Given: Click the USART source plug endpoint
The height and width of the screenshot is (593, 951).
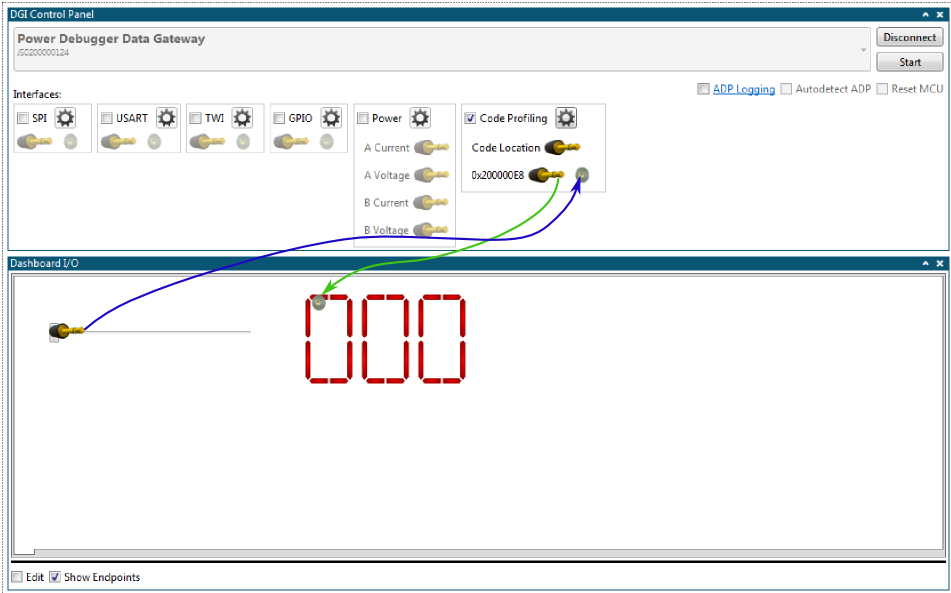Looking at the screenshot, I should tap(118, 142).
